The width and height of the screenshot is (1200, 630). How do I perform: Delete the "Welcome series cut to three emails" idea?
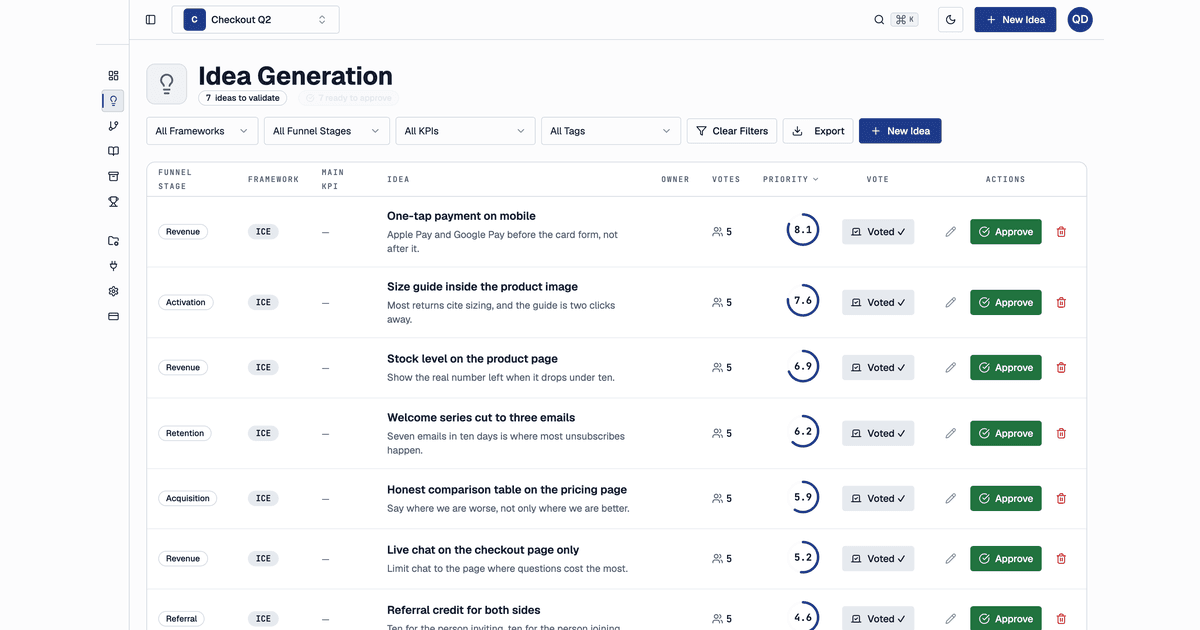click(x=1061, y=433)
